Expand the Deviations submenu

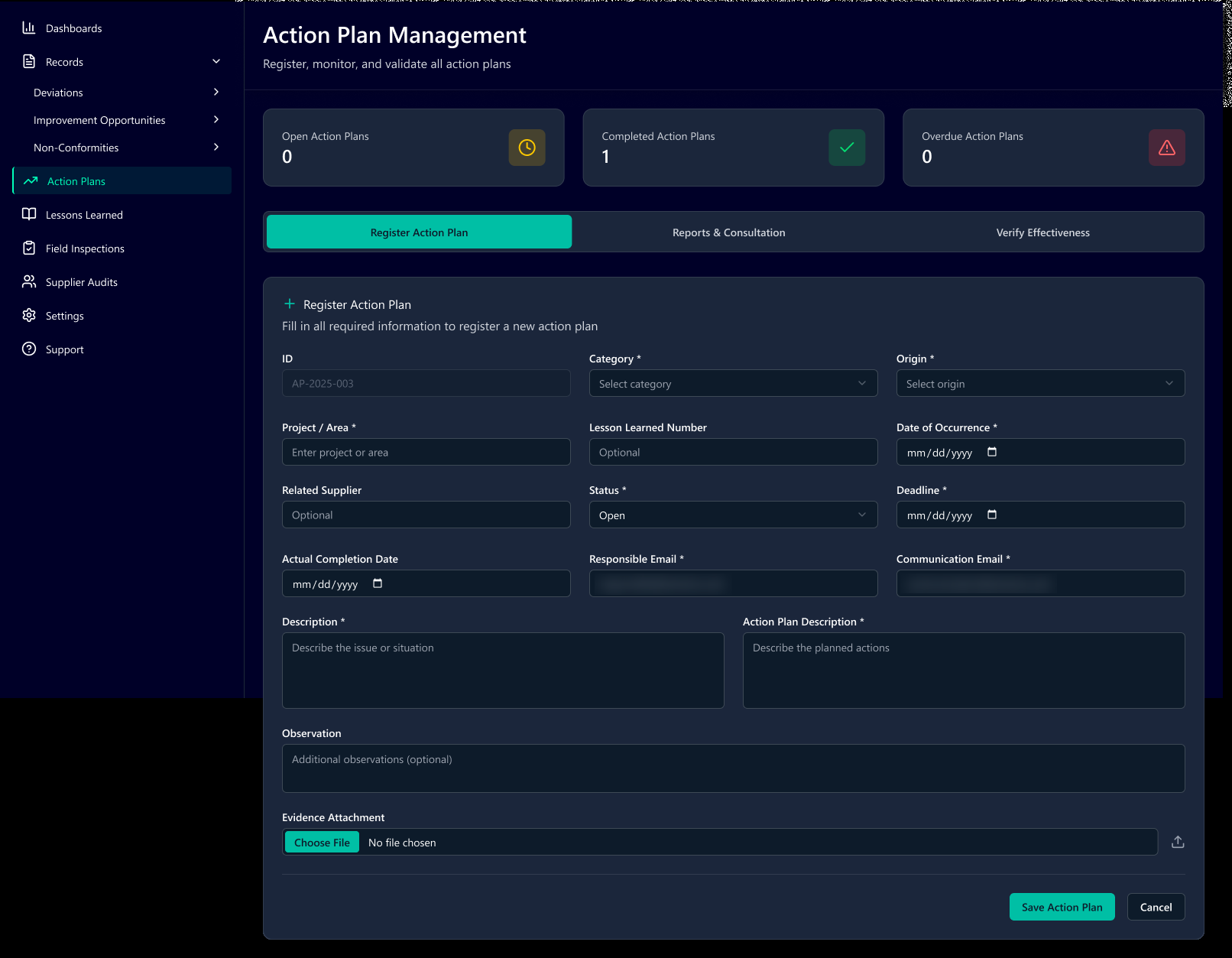(x=216, y=92)
